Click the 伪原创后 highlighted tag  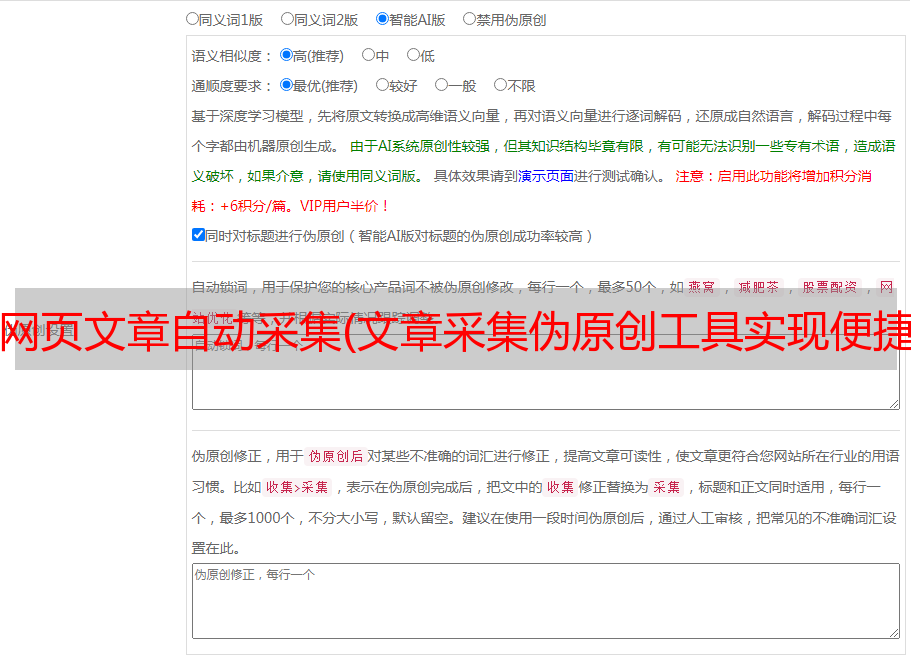pyautogui.click(x=336, y=456)
